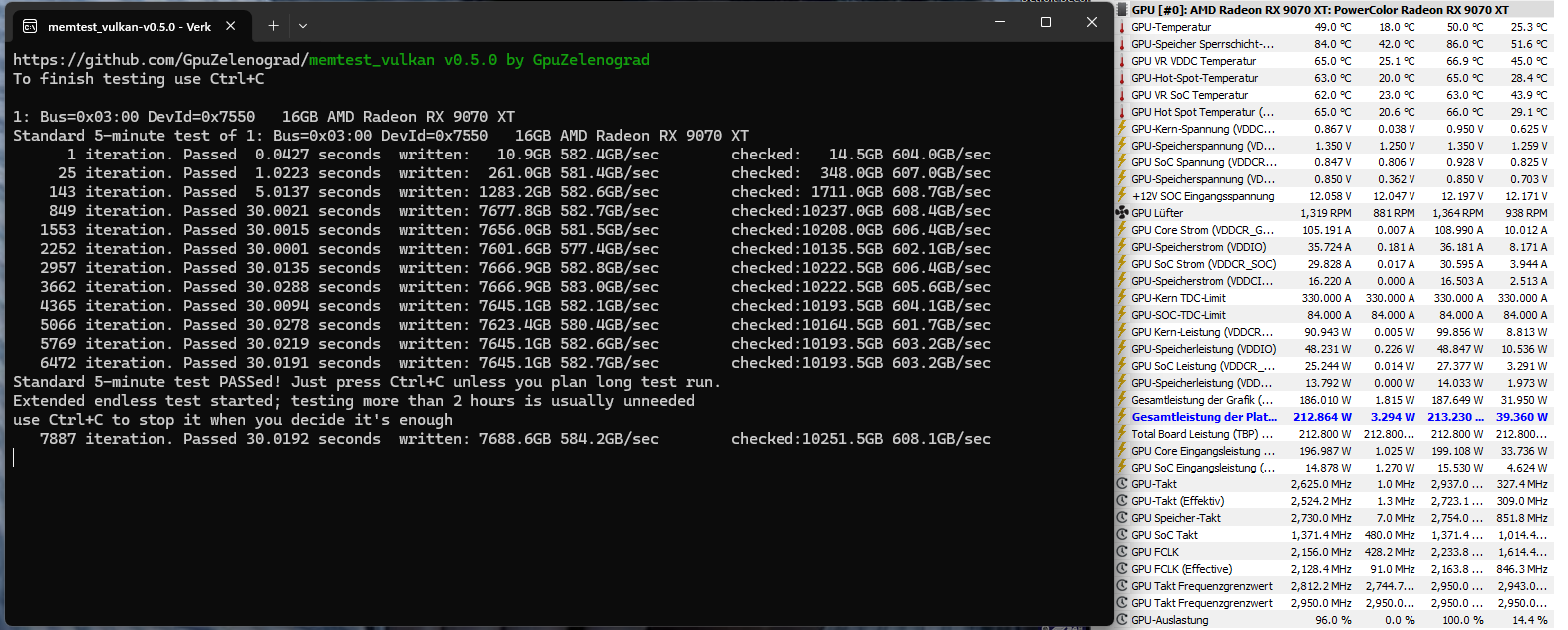
Task: Select the GPU SoC Eingangsleistung sensor label
Action: click(x=1203, y=468)
